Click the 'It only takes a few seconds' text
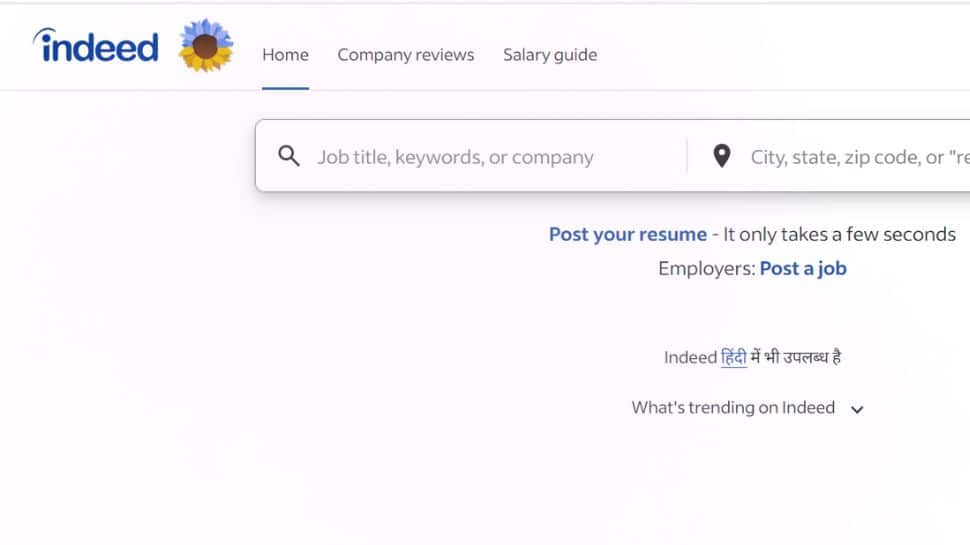Viewport: 970px width, 545px height. tap(839, 235)
